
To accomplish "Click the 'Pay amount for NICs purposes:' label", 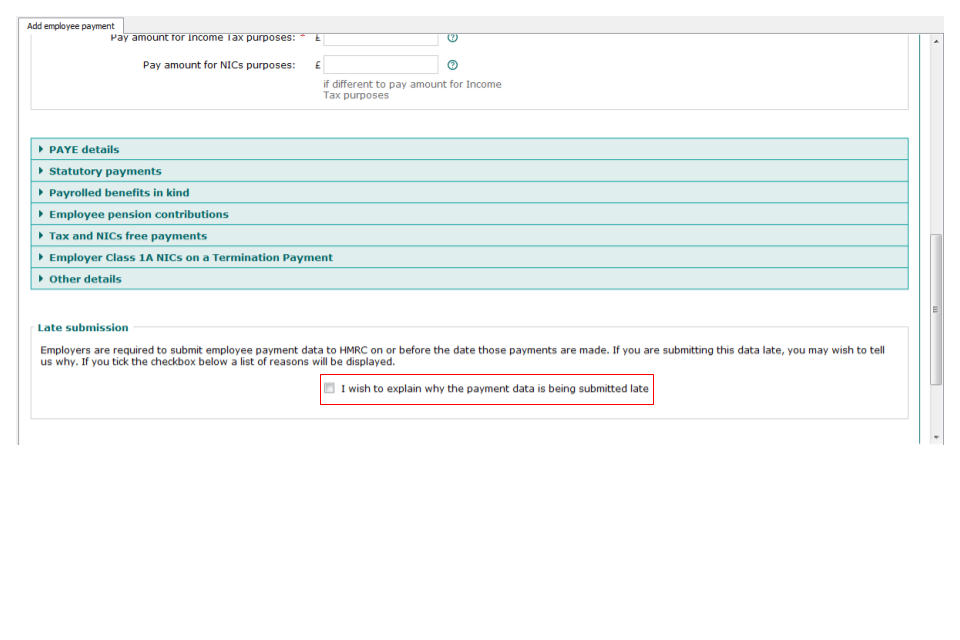I will (x=219, y=65).
